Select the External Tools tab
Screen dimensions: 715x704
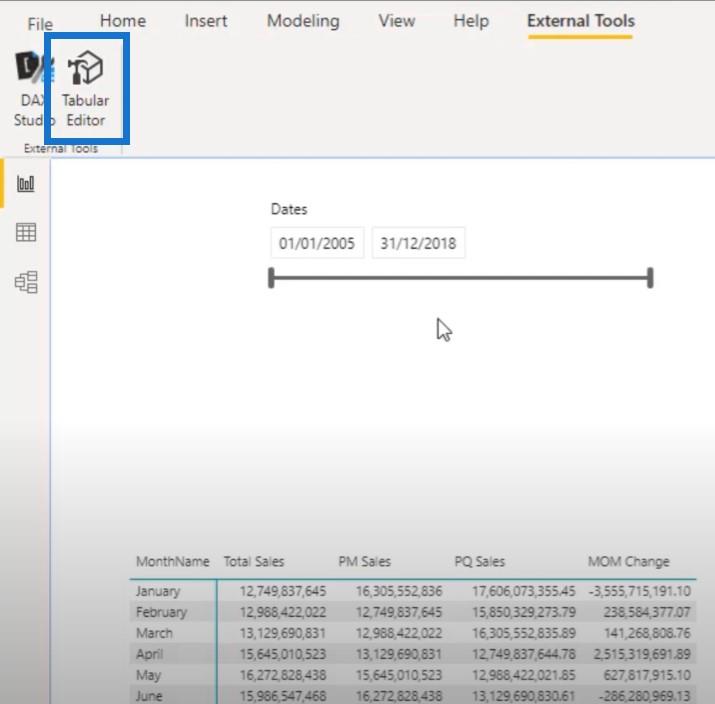[x=580, y=21]
